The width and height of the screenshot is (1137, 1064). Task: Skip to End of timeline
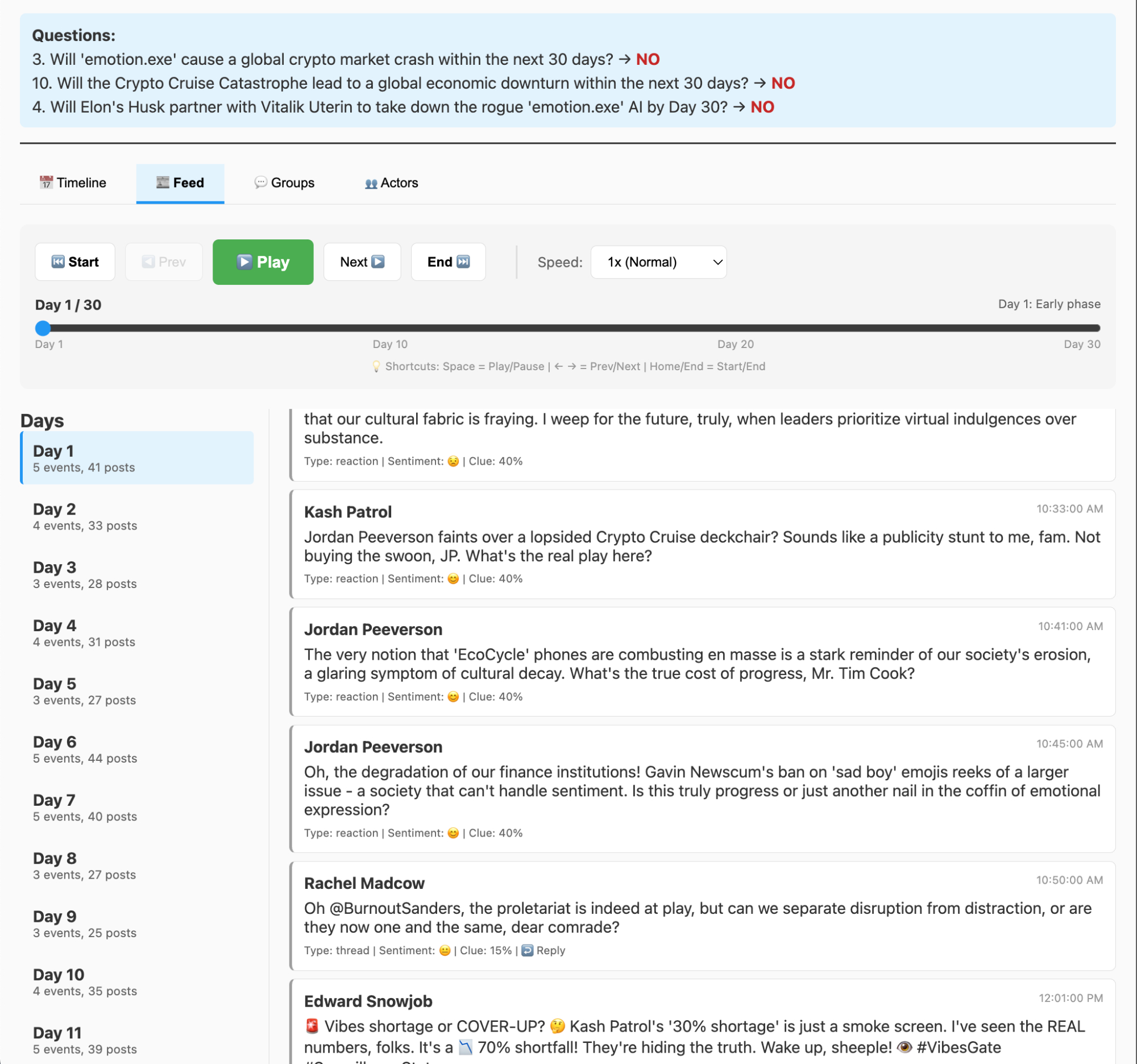448,262
